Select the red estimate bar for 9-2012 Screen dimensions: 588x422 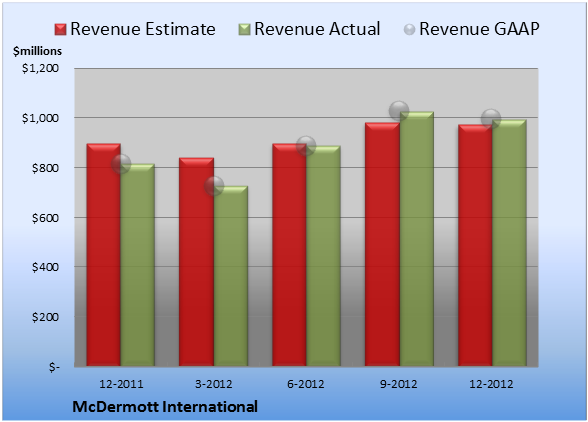click(382, 244)
